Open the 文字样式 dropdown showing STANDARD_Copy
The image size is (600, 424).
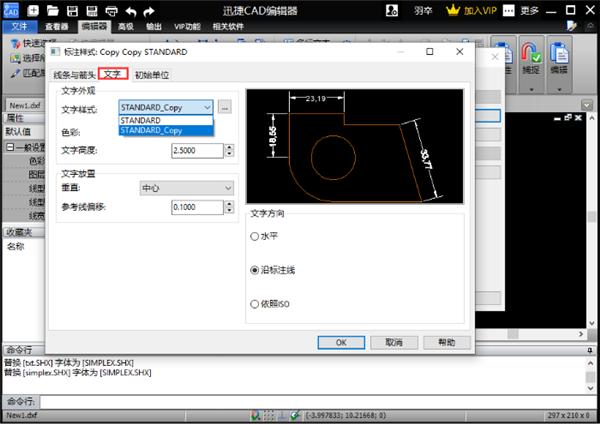pyautogui.click(x=165, y=107)
